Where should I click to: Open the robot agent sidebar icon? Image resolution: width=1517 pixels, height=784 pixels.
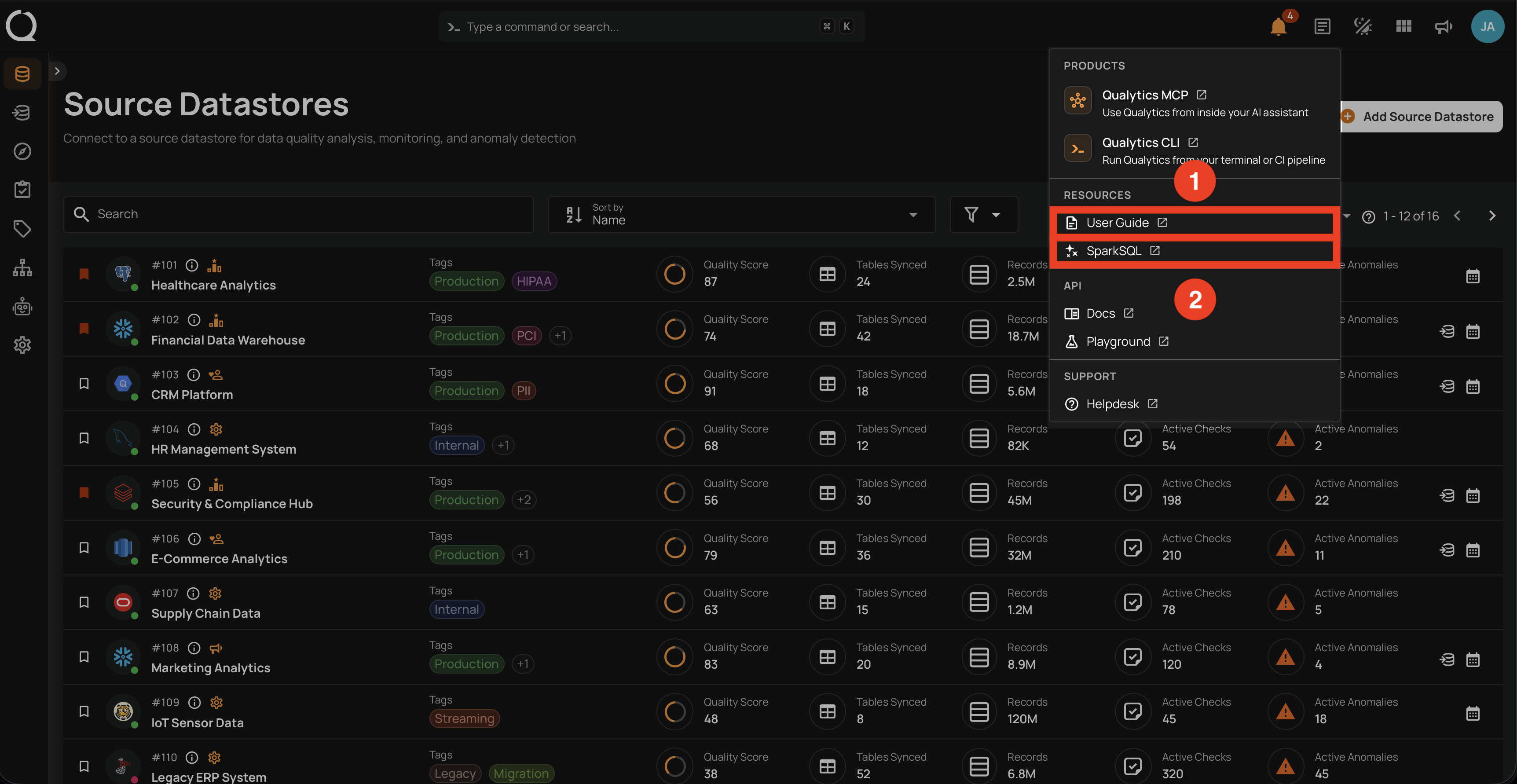pyautogui.click(x=22, y=306)
